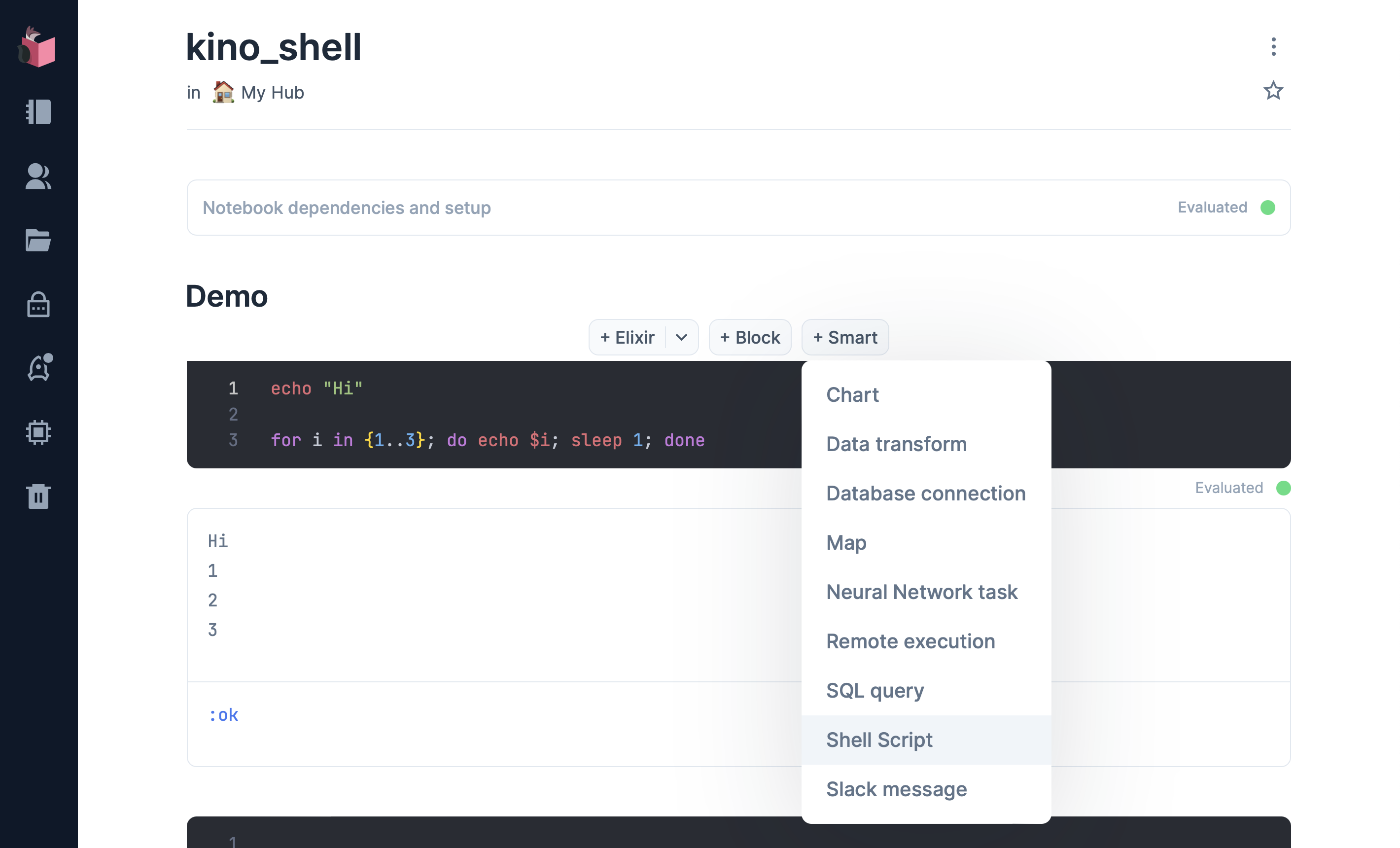
Task: Choose SQL query smart cell
Action: pyautogui.click(x=875, y=691)
